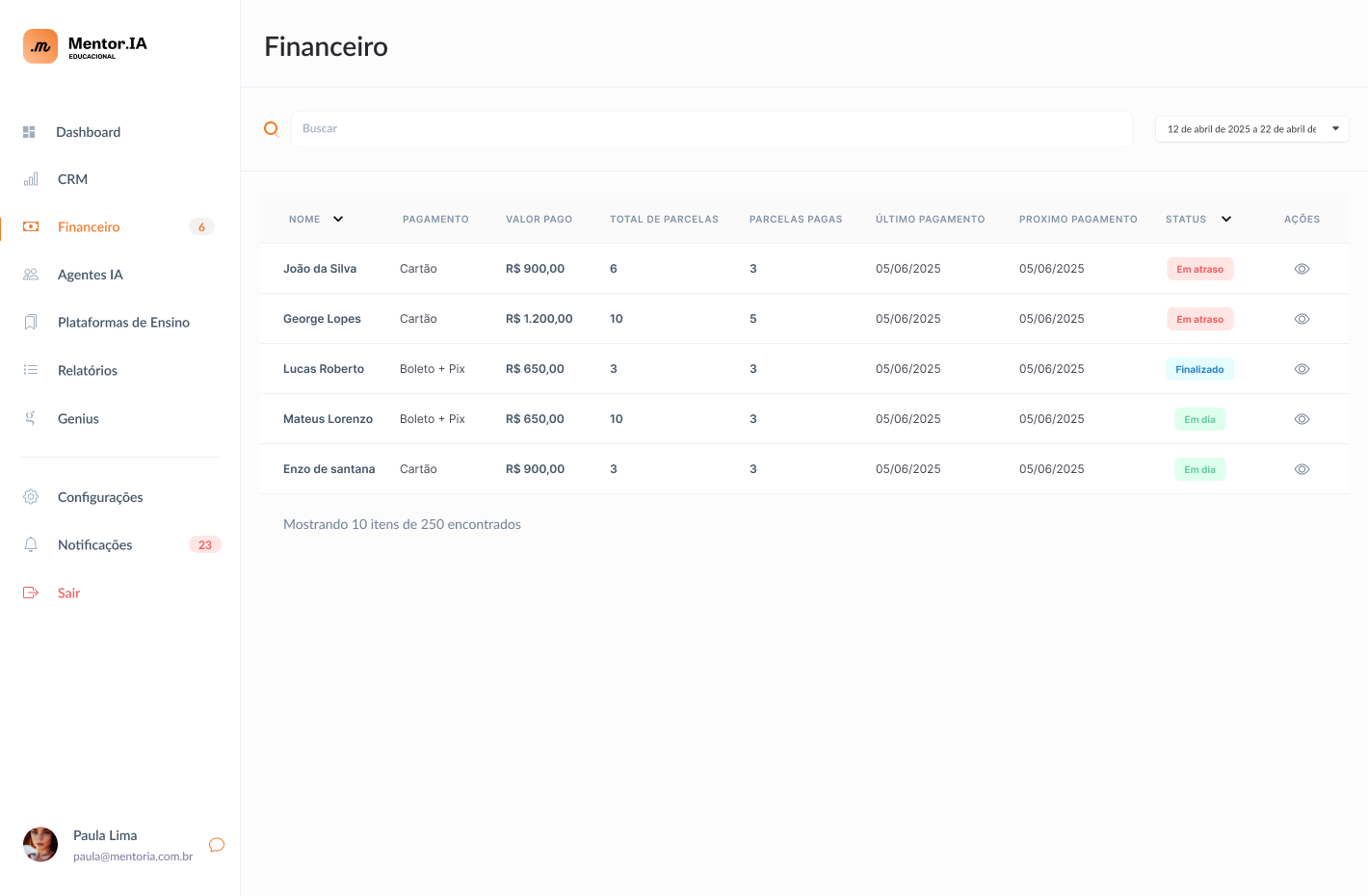Open Agentes IA in sidebar

91,275
